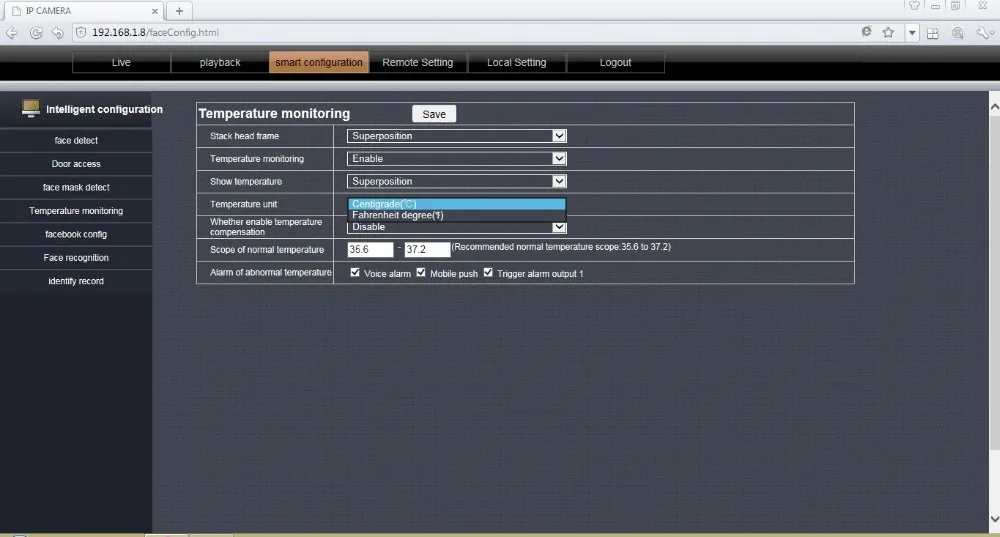This screenshot has width=1000, height=537.
Task: Click the Save button
Action: pos(434,114)
